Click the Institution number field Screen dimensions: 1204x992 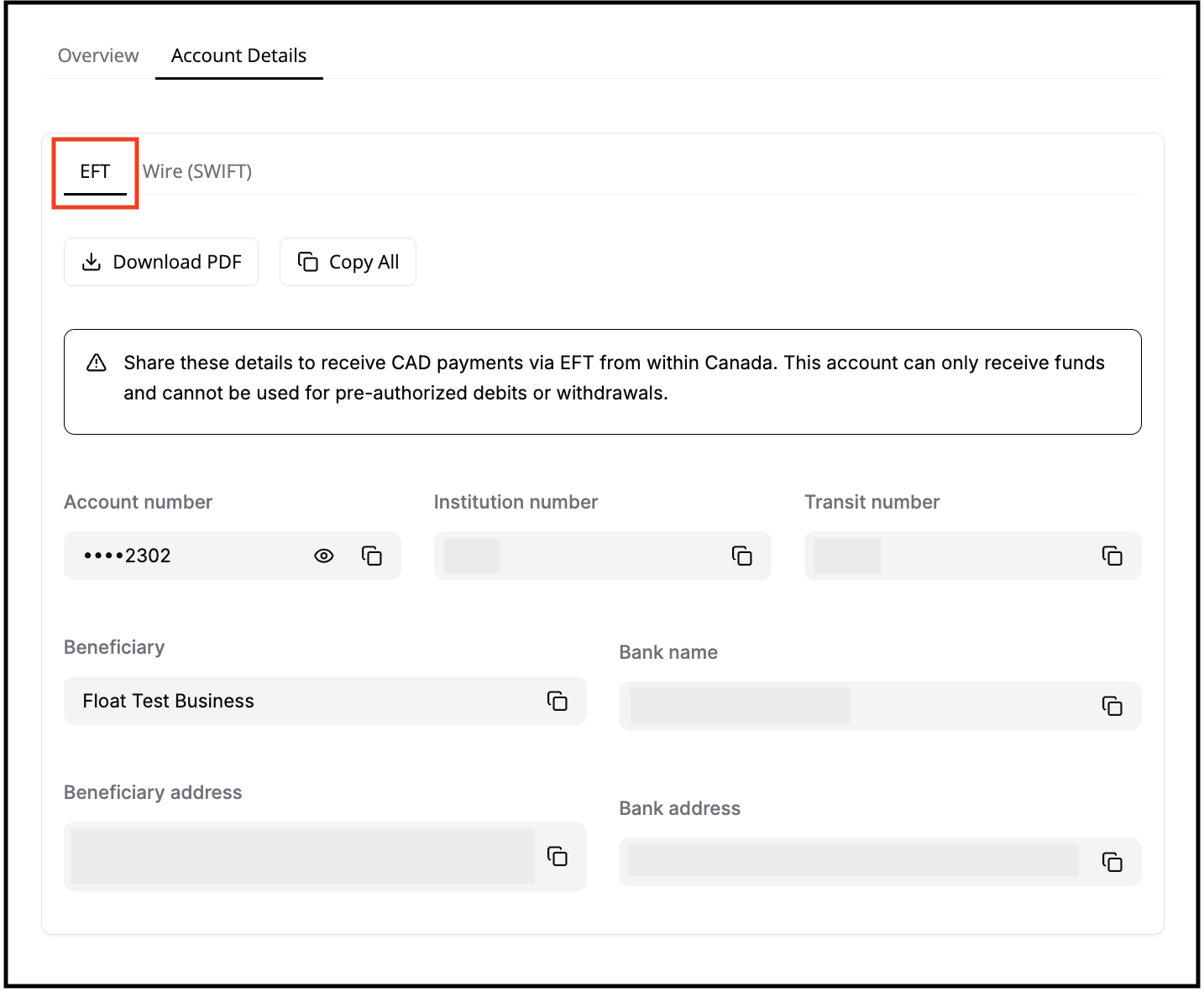point(579,556)
